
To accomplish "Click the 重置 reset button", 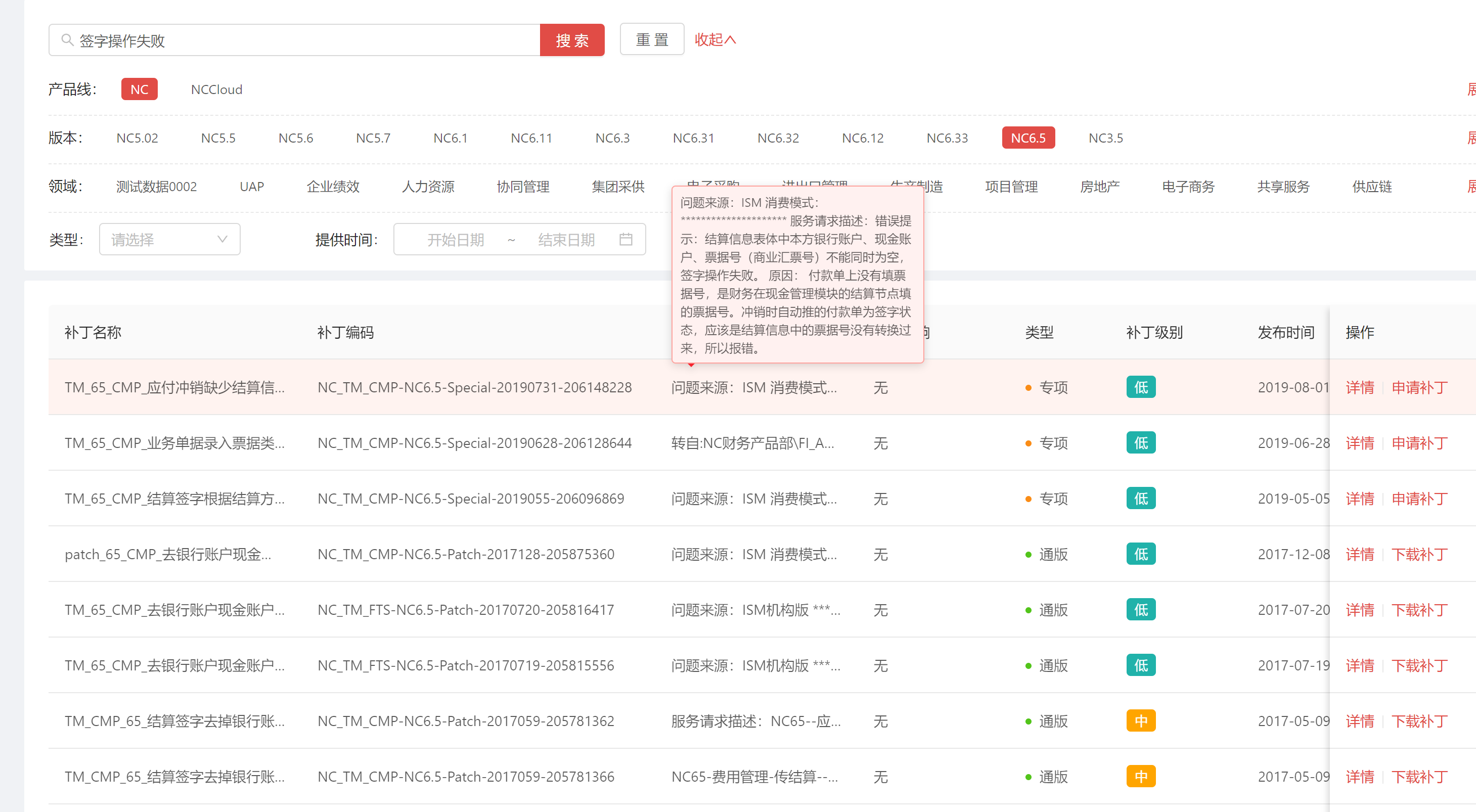I will pyautogui.click(x=652, y=39).
